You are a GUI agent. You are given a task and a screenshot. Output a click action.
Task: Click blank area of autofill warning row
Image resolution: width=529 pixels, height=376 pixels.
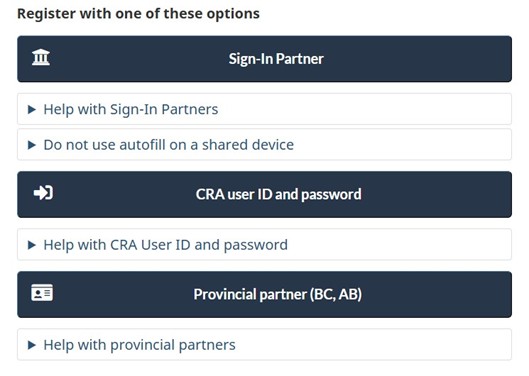(401, 145)
